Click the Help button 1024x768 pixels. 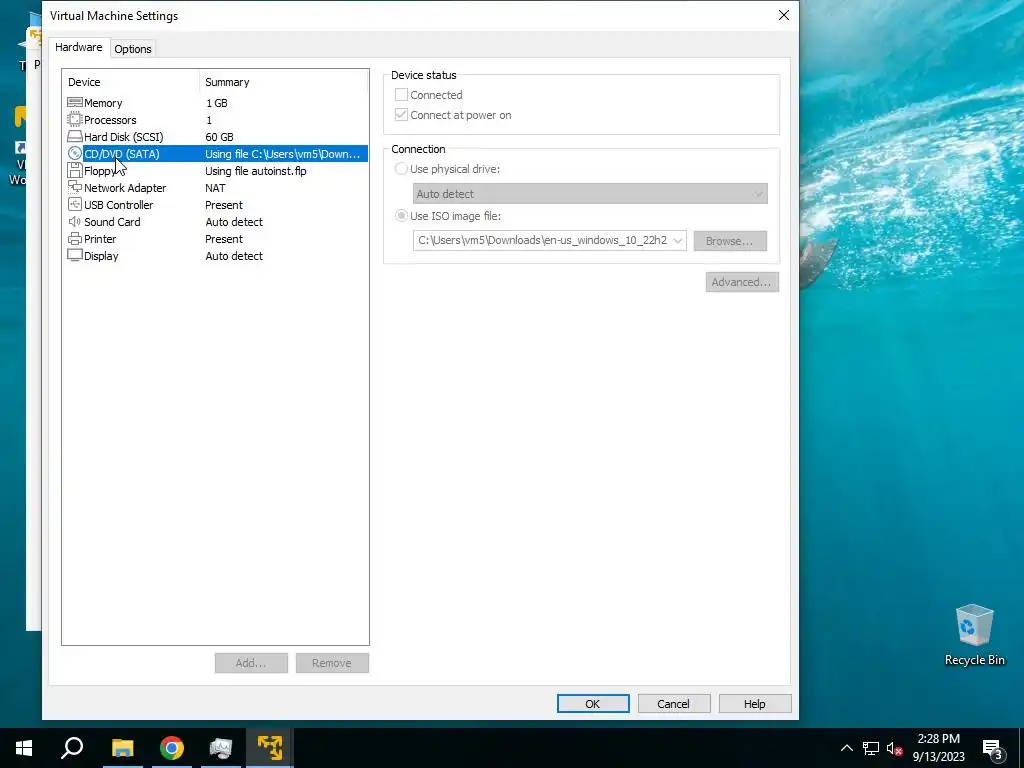pos(754,703)
